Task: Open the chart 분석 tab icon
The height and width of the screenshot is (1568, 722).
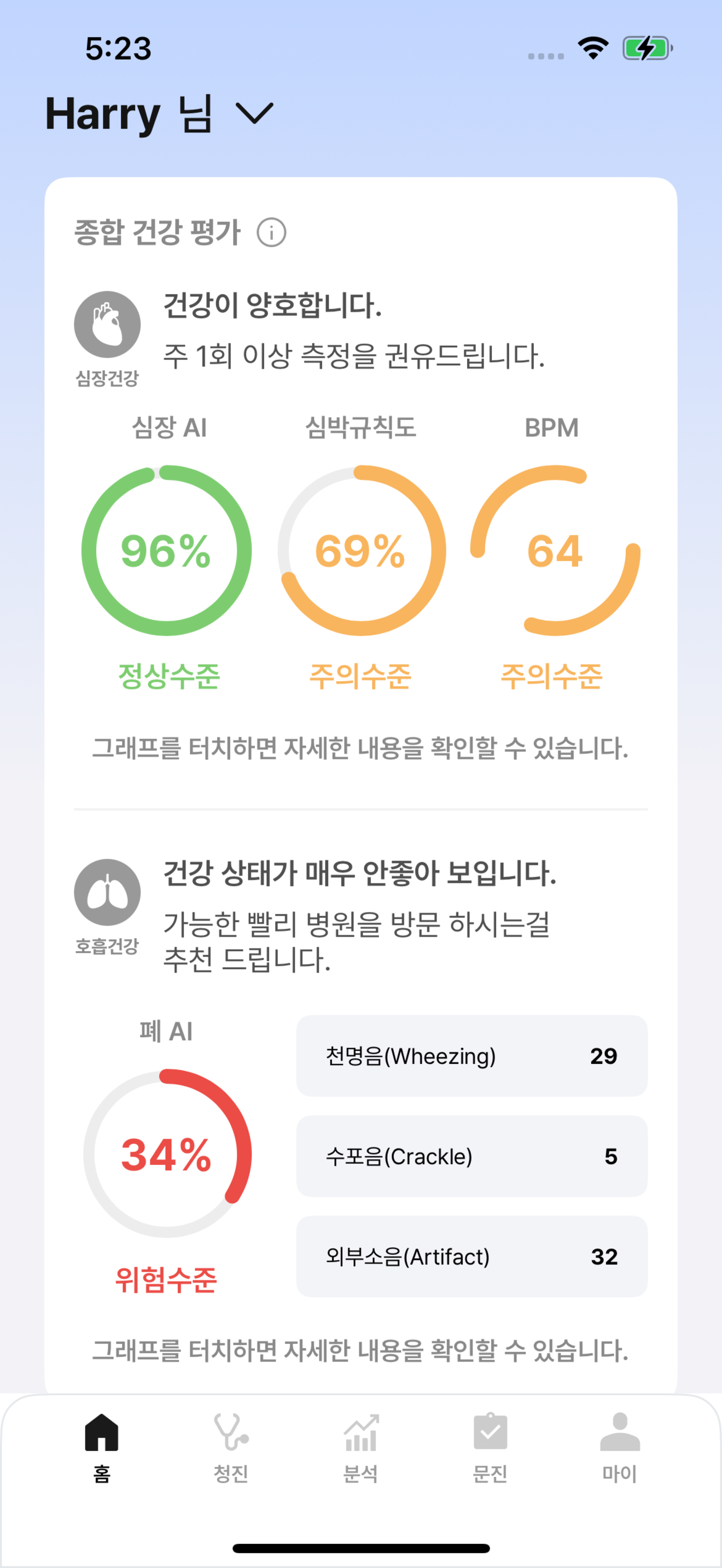Action: (360, 1433)
